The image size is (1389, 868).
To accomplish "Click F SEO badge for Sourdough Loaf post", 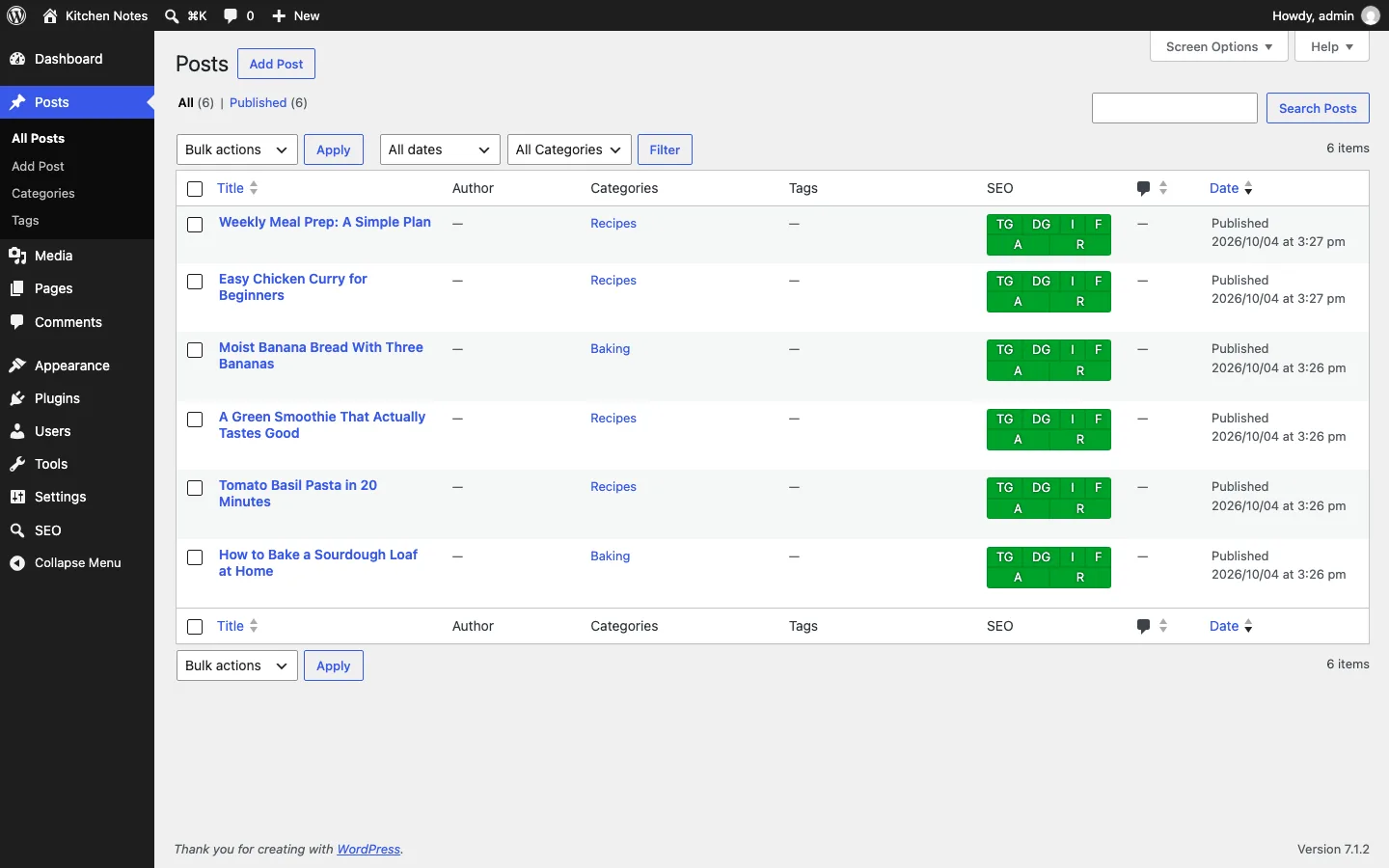I will pyautogui.click(x=1099, y=556).
